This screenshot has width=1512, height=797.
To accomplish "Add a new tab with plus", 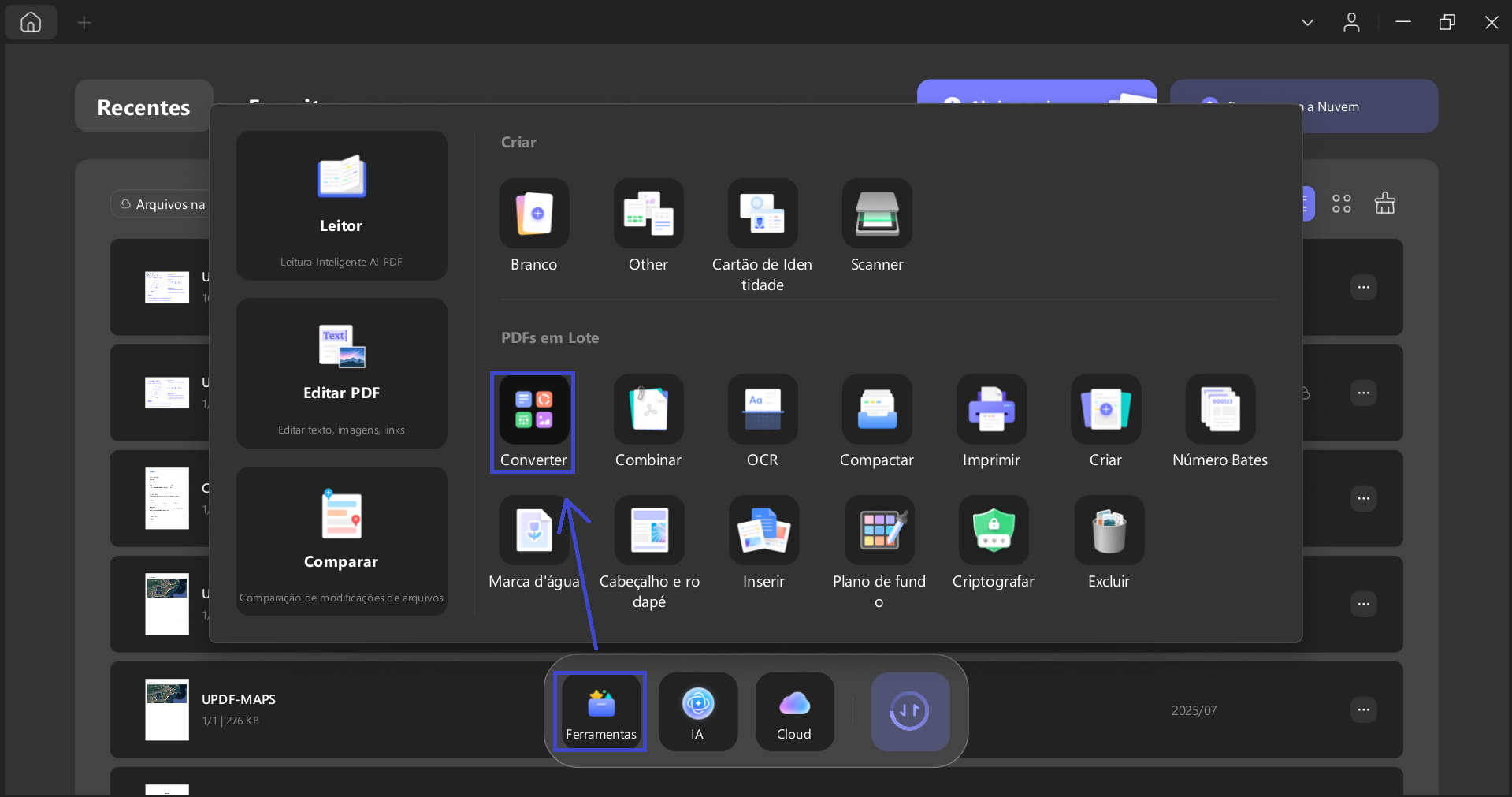I will click(x=84, y=23).
